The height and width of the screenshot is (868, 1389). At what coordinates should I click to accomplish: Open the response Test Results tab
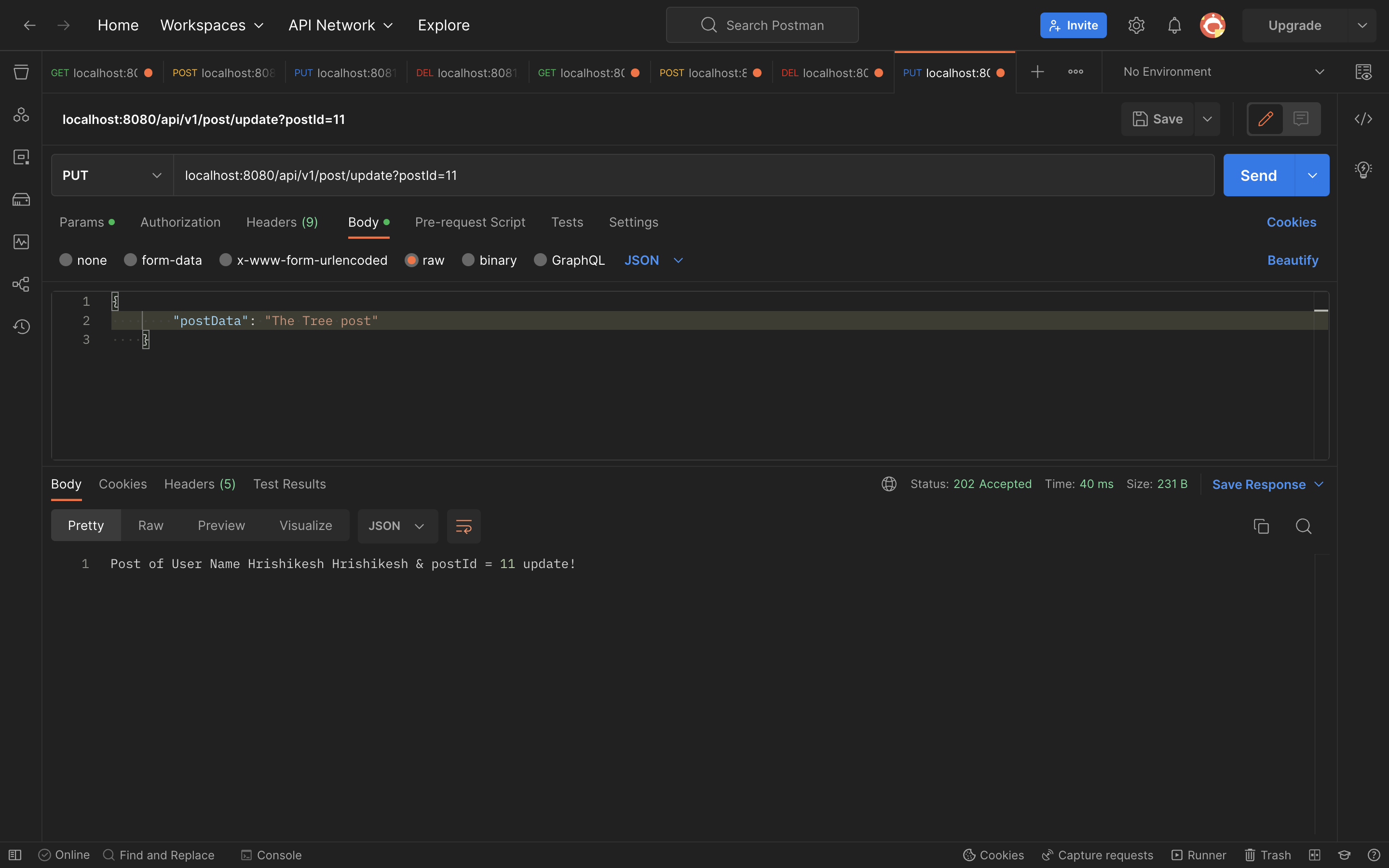tap(289, 484)
